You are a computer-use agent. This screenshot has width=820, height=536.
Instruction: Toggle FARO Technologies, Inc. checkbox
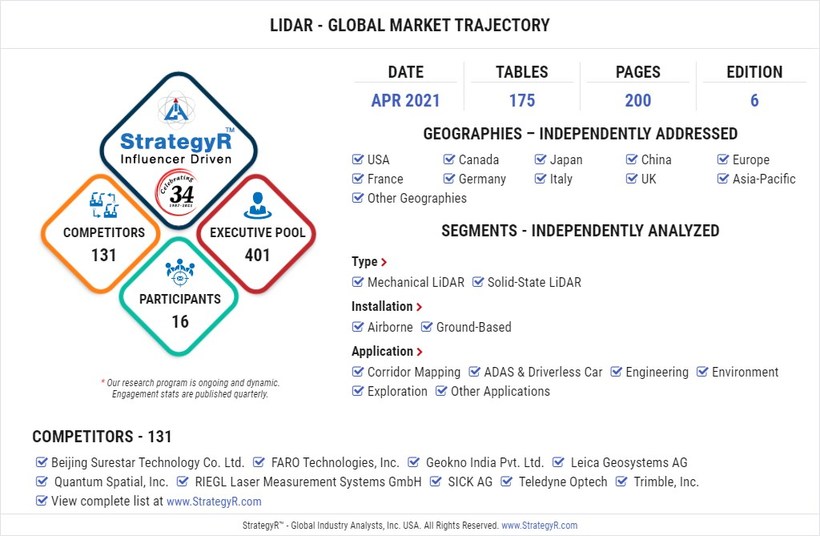click(259, 462)
